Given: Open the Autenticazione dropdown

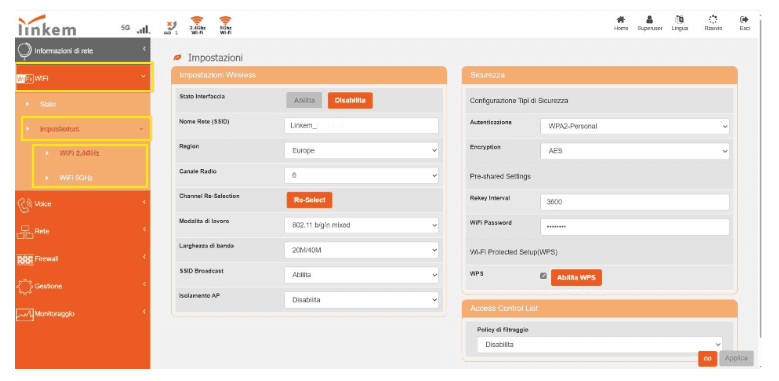Looking at the screenshot, I should pos(634,126).
